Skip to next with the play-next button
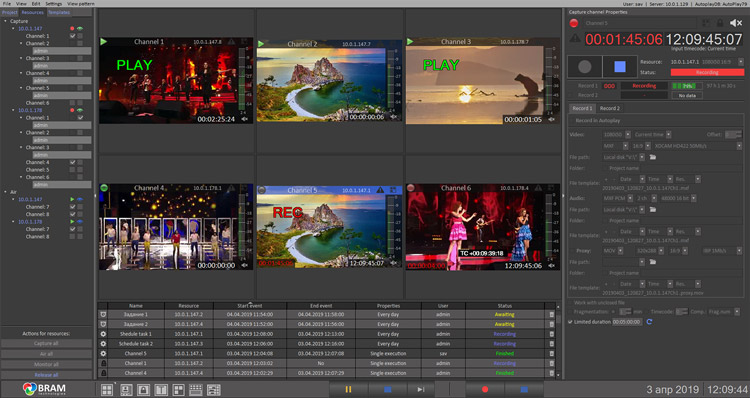Image resolution: width=750 pixels, height=398 pixels. (x=420, y=389)
